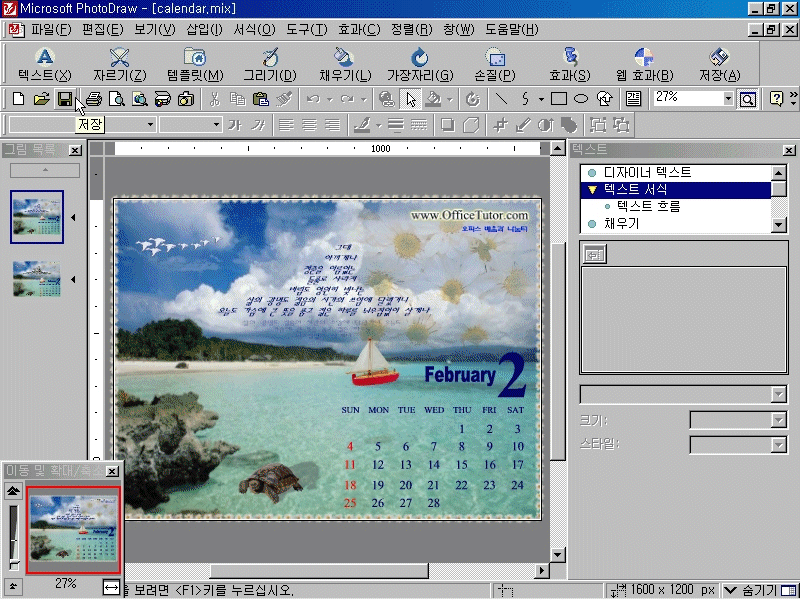The height and width of the screenshot is (600, 800).
Task: Open the Effects (효과) visual menu
Action: (x=570, y=64)
